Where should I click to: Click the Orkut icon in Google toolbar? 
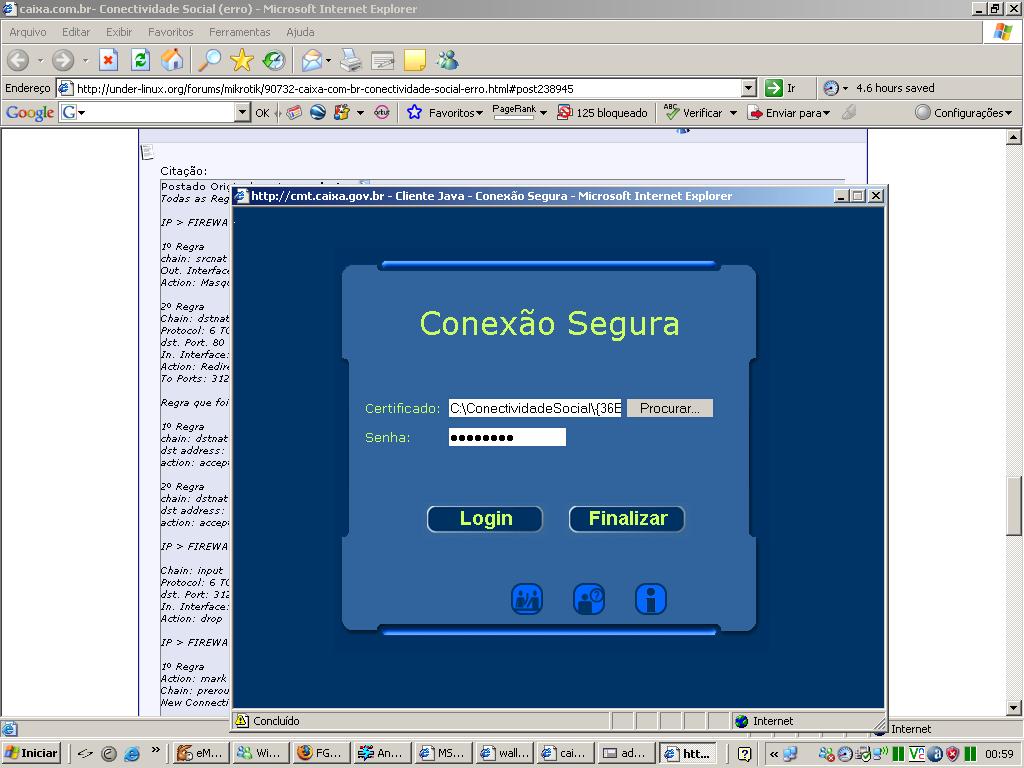382,112
